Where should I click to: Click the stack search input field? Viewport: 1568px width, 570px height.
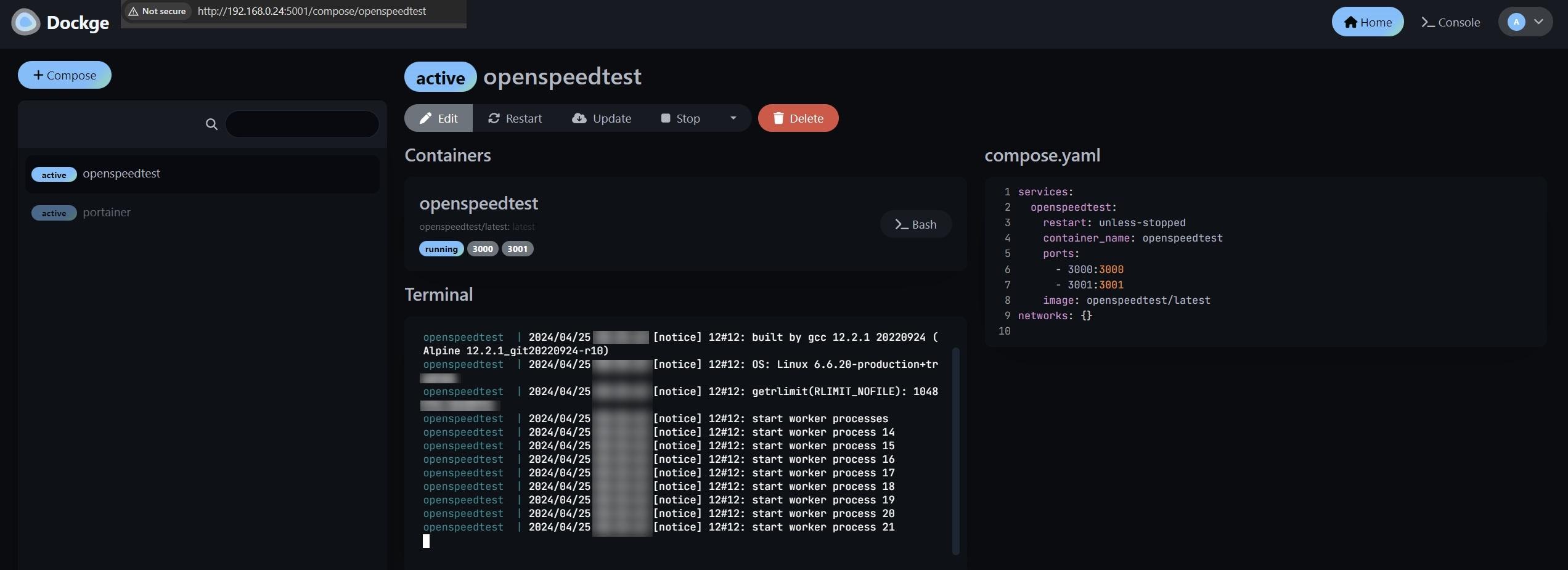[x=302, y=124]
